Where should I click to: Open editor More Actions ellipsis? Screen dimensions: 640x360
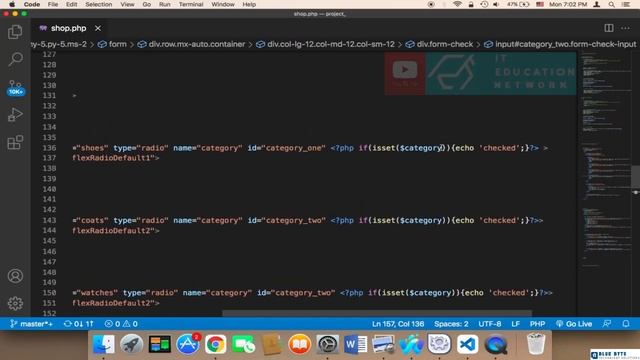625,28
